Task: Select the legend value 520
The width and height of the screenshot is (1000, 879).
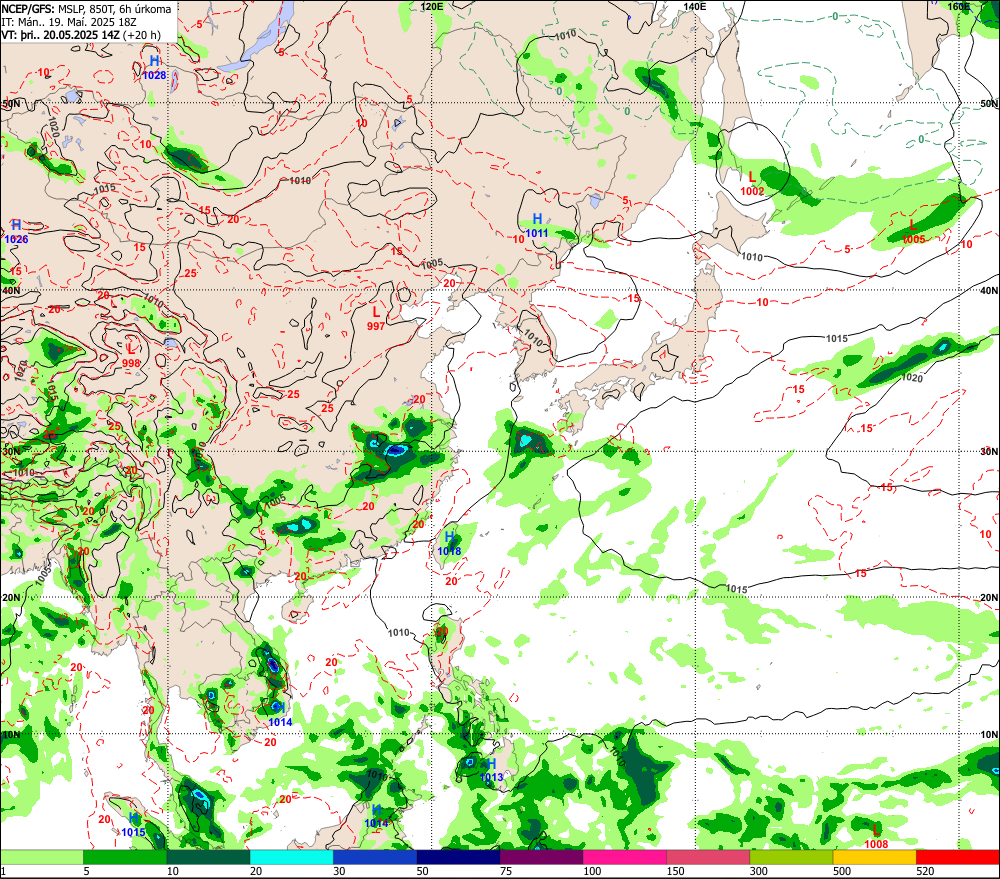Action: coord(925,871)
